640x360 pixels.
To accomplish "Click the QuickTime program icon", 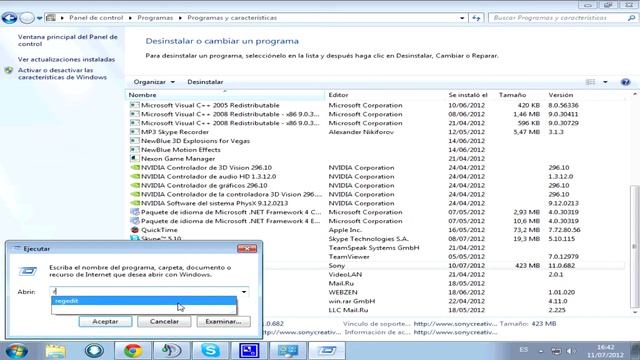I will [134, 230].
